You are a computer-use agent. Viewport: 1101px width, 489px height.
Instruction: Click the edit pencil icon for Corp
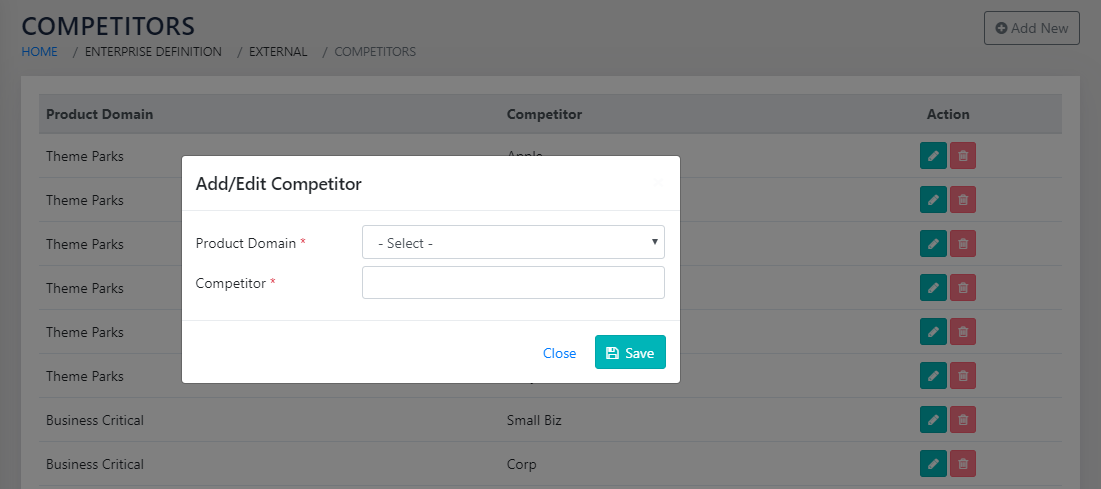click(933, 464)
